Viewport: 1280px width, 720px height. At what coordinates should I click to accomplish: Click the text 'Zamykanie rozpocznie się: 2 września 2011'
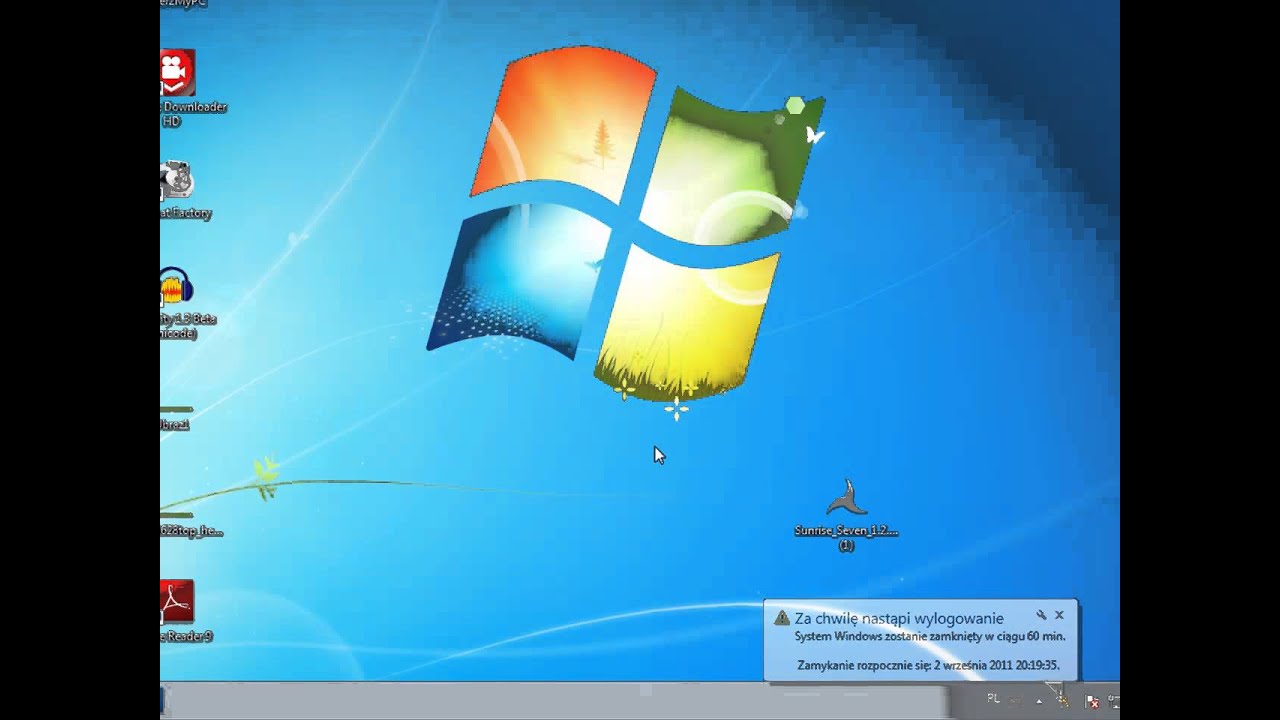click(x=905, y=665)
